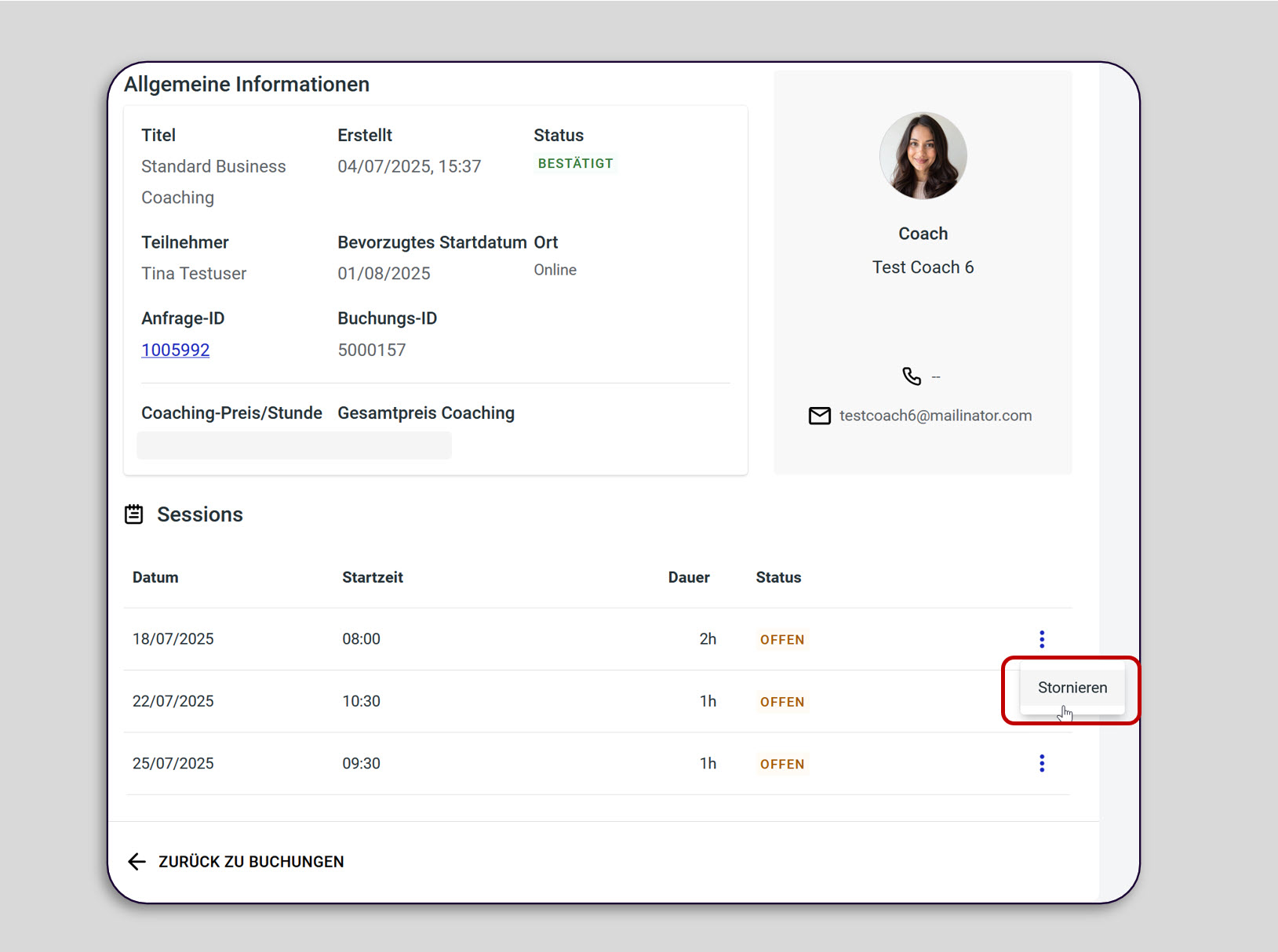The width and height of the screenshot is (1278, 952).
Task: Click the Status column header in Sessions
Action: pos(778,577)
